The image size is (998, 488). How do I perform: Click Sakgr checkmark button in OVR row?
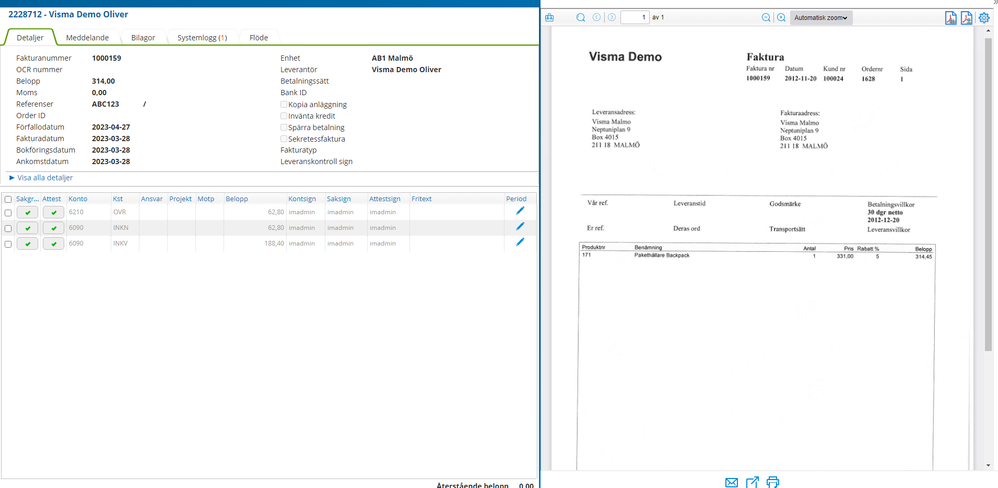click(x=27, y=211)
